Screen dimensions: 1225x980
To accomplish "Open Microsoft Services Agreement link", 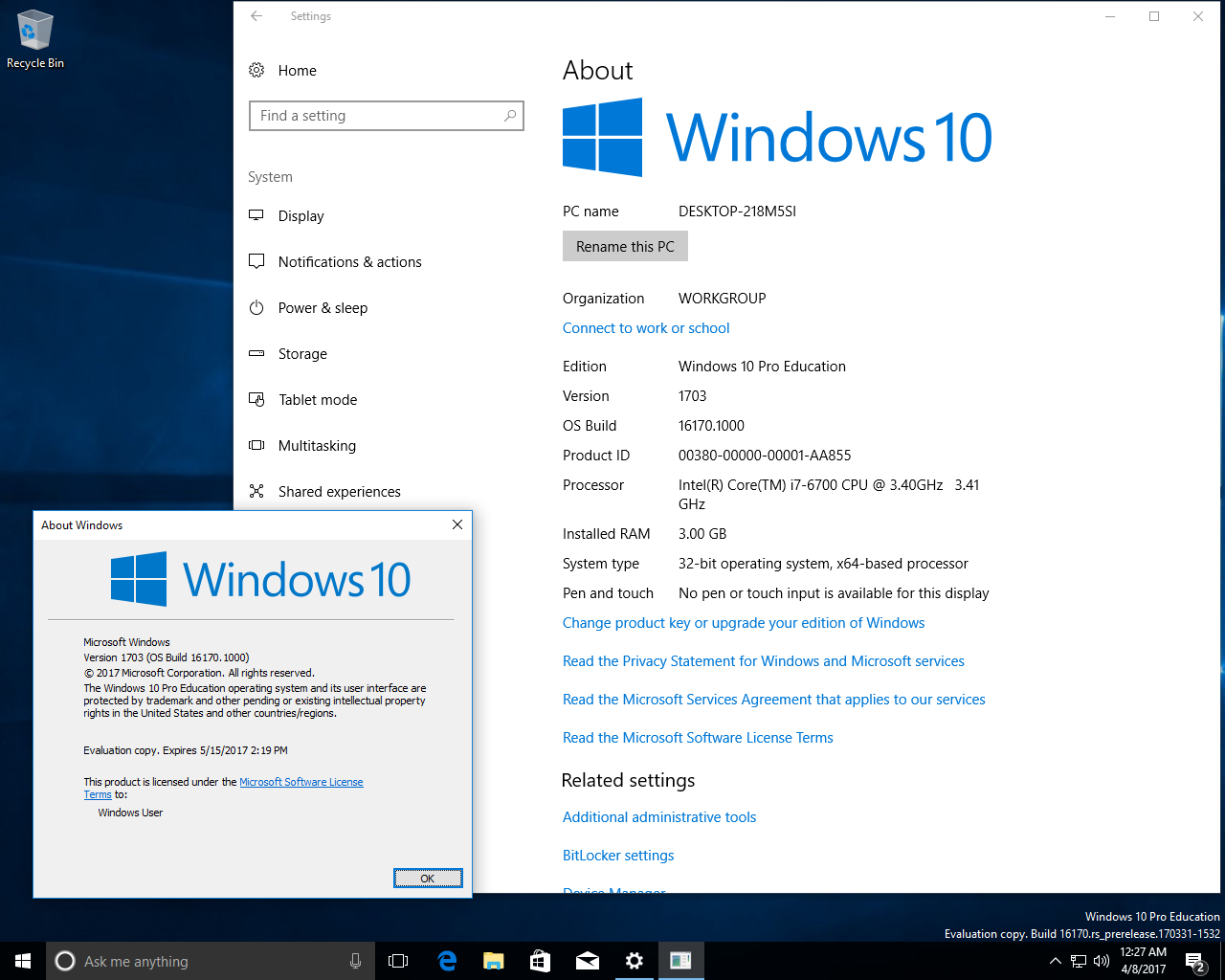I will point(774,700).
